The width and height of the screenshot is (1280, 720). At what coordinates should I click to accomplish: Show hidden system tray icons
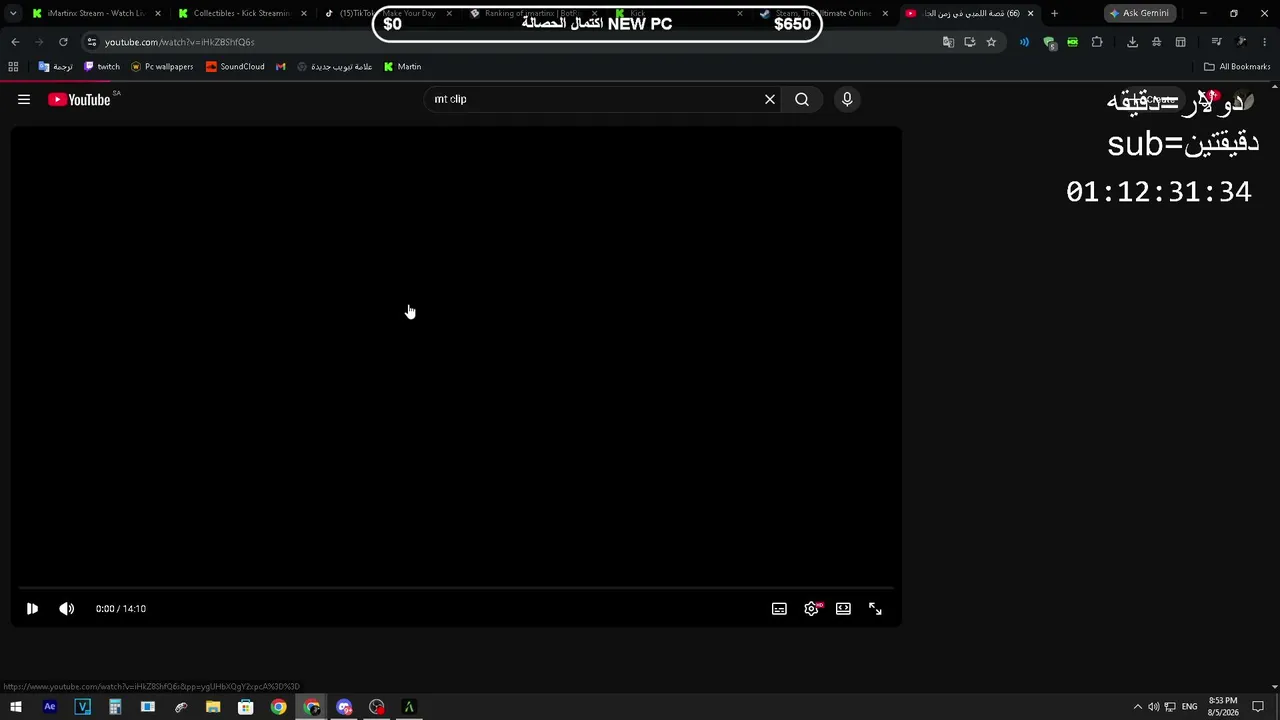click(x=1137, y=707)
